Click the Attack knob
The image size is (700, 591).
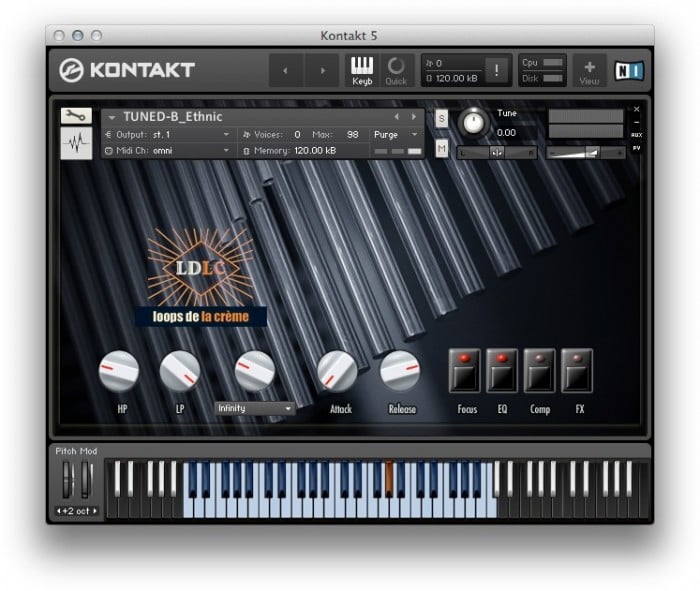click(337, 371)
